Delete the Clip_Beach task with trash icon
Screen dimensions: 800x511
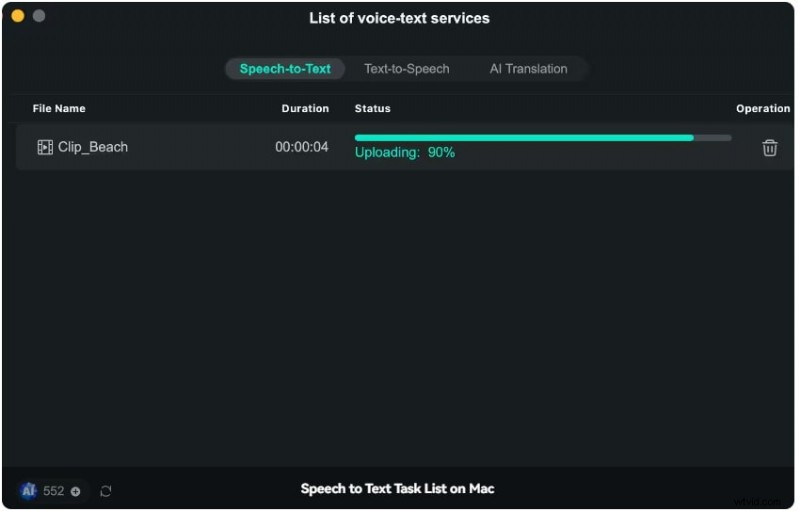coord(769,148)
